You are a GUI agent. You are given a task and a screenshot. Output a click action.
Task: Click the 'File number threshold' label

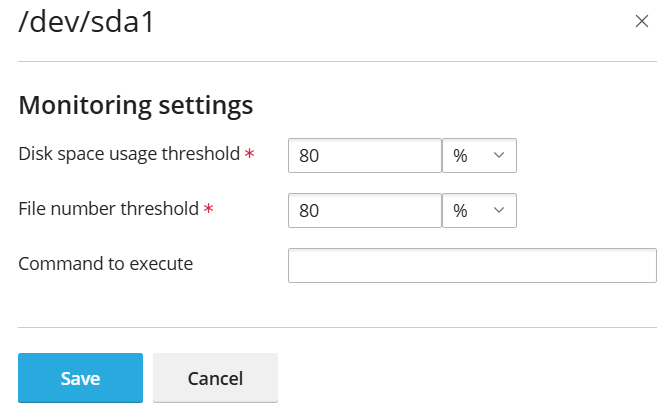(x=108, y=209)
